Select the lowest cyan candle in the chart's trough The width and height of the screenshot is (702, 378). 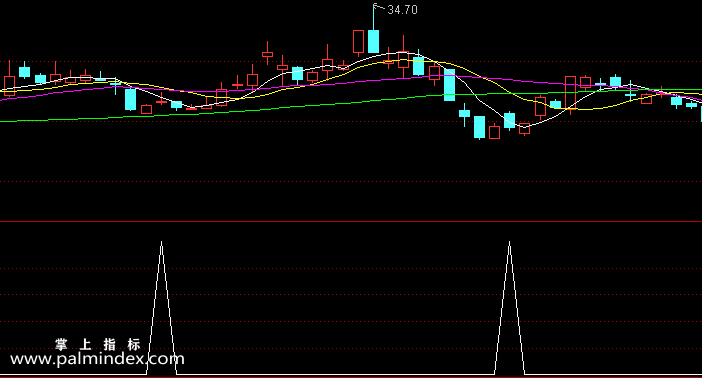(x=479, y=127)
